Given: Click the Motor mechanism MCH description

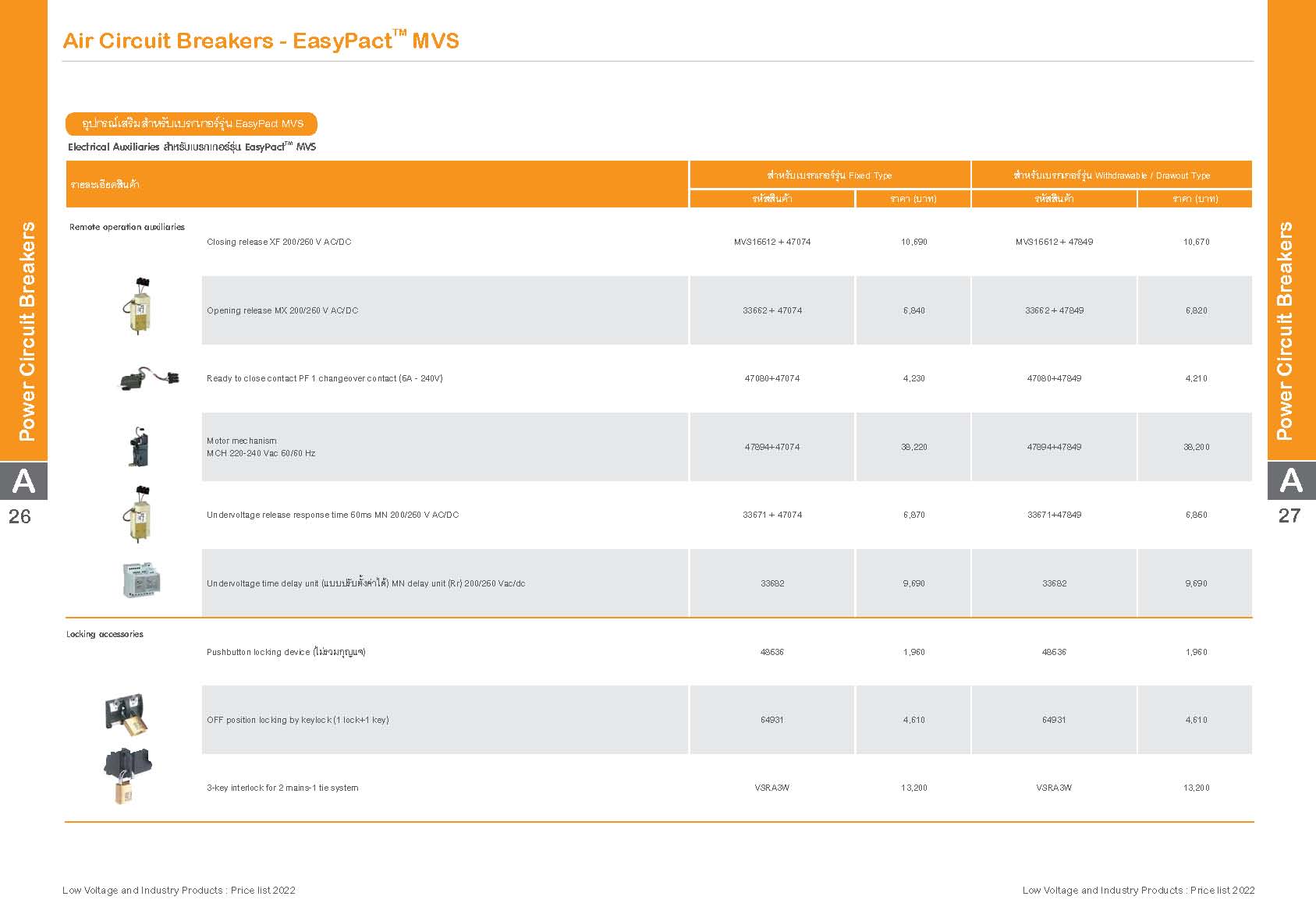Looking at the screenshot, I should [261, 447].
